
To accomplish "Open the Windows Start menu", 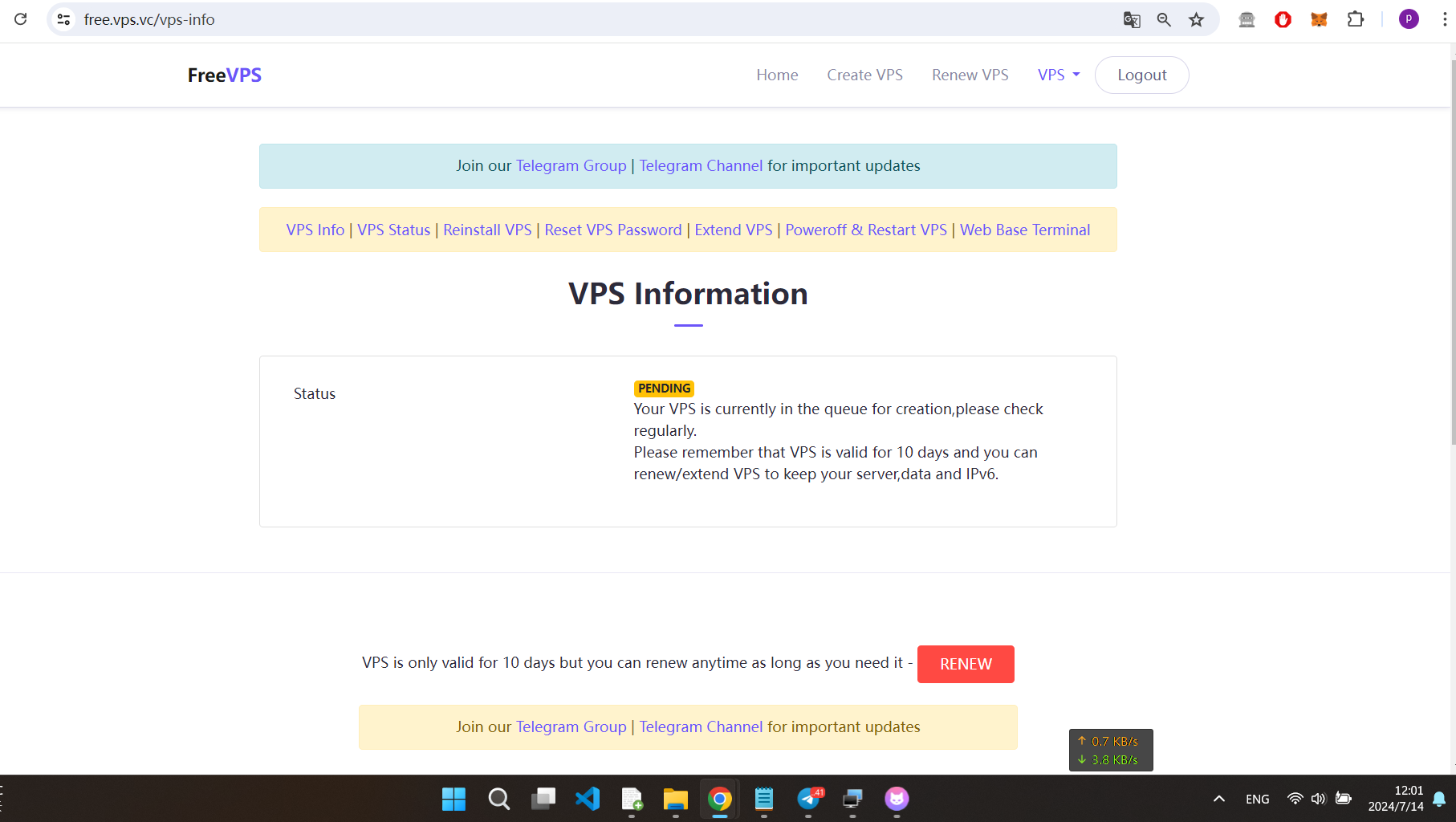I will pos(453,799).
